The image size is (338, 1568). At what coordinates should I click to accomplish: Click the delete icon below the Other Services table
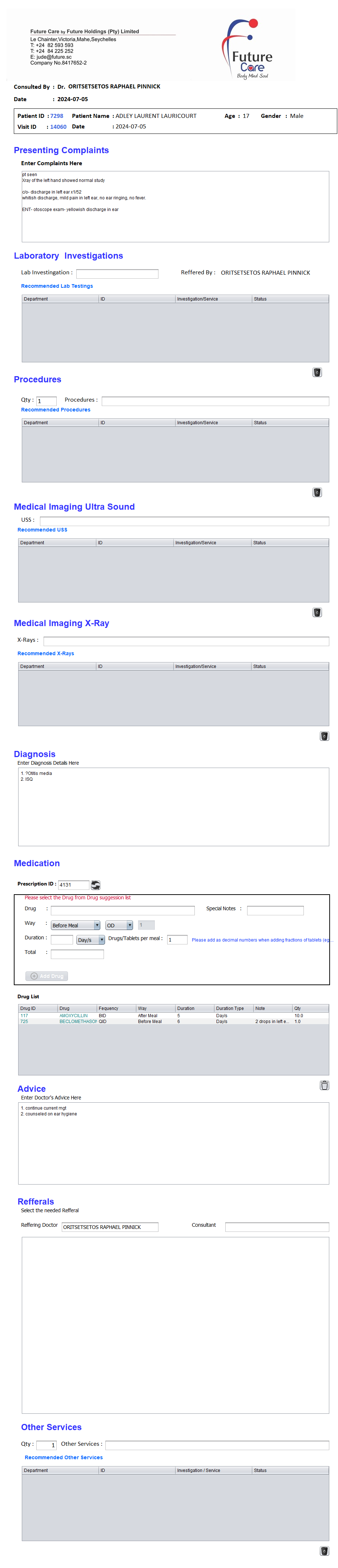324,1551
